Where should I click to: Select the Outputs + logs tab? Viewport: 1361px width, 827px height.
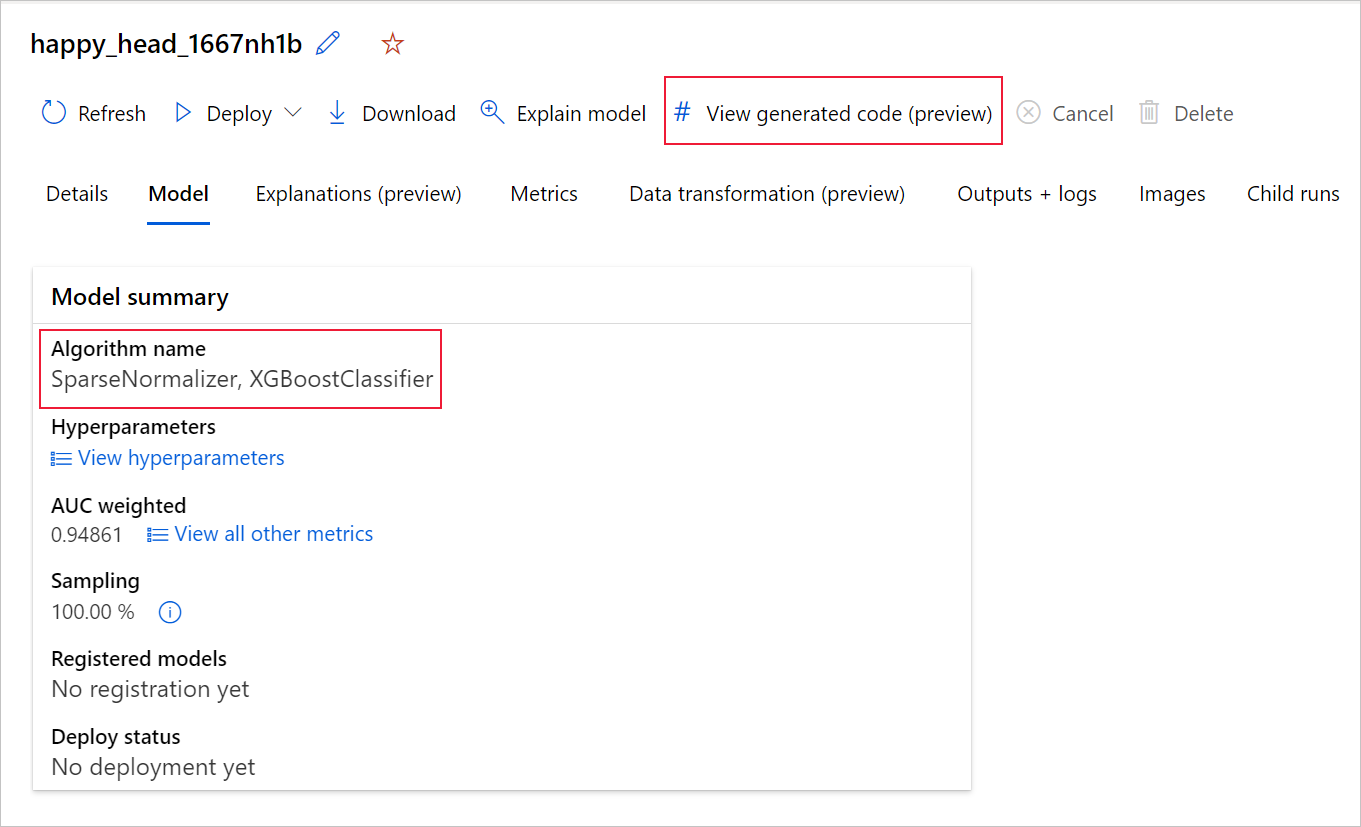(x=1026, y=194)
